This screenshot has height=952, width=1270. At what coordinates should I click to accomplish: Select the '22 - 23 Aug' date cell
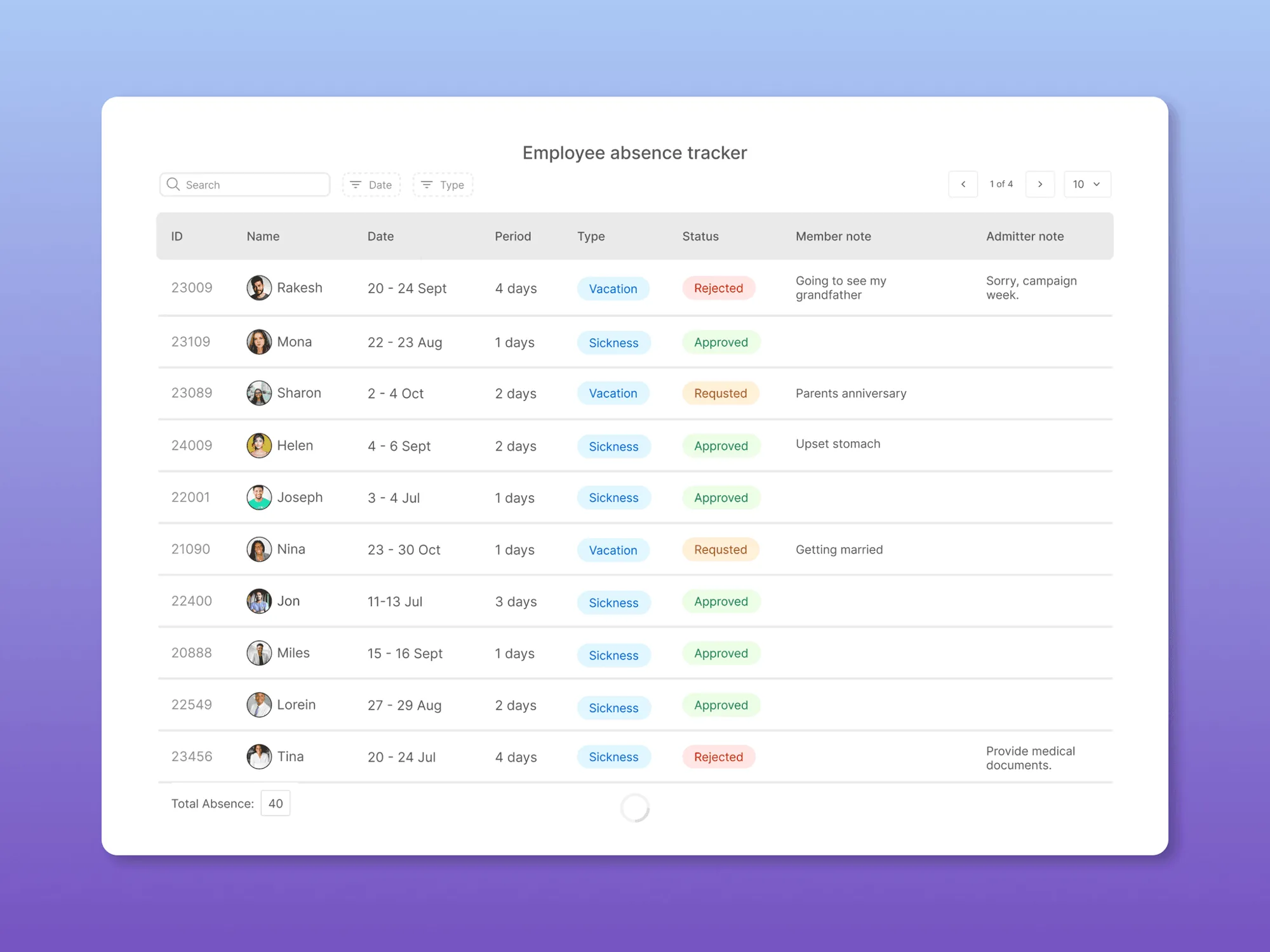click(404, 342)
